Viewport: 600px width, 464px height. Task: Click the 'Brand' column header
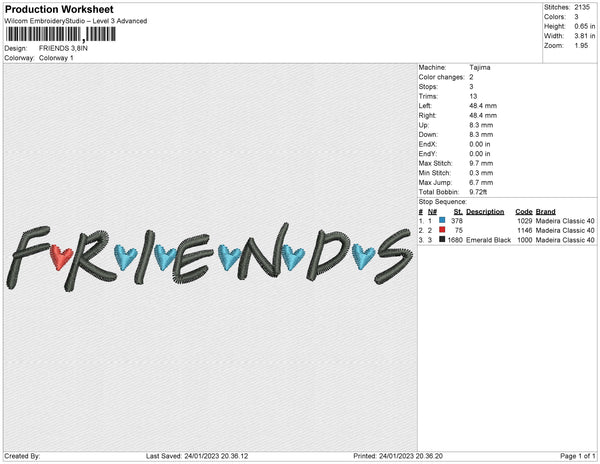(545, 212)
